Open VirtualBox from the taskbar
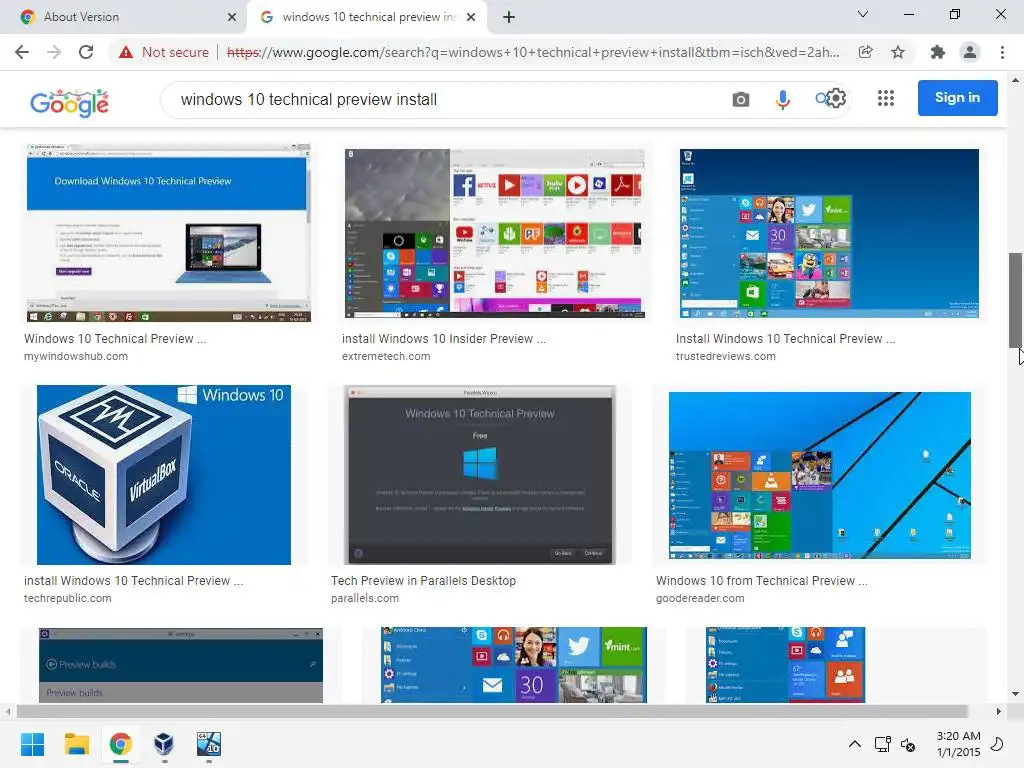The image size is (1024, 768). [x=164, y=744]
